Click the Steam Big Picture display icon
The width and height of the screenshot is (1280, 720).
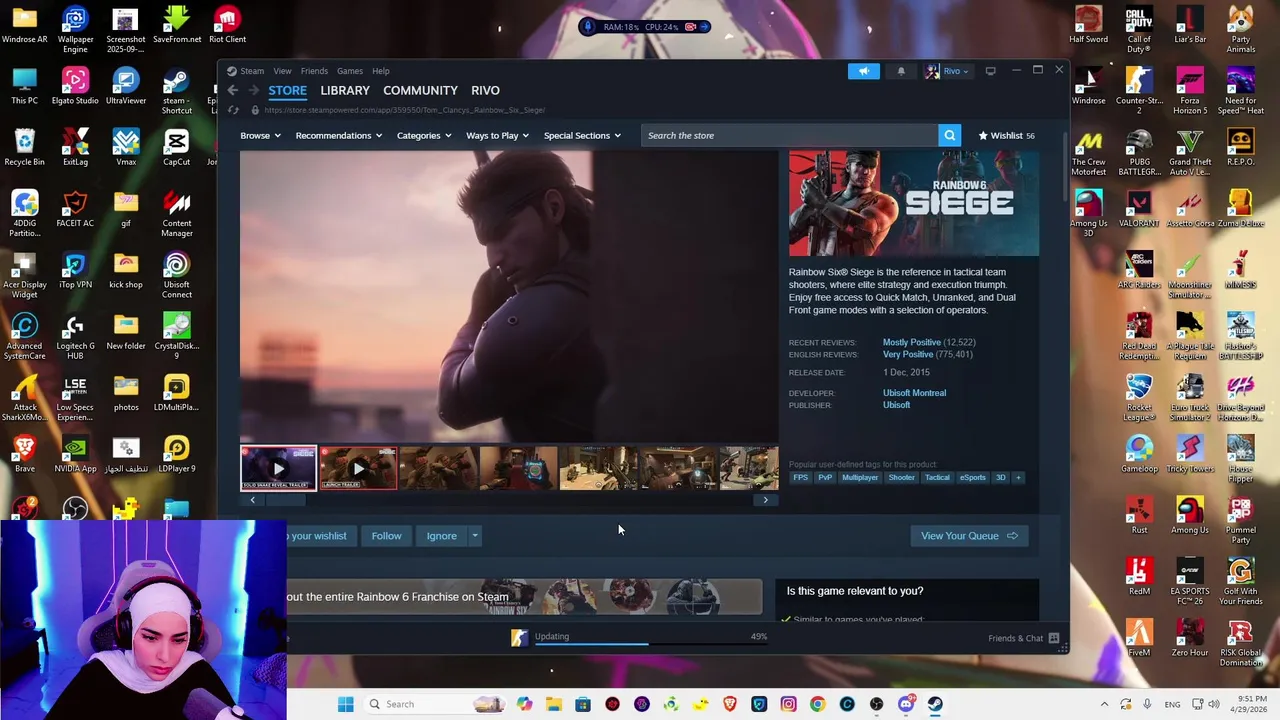coord(990,71)
